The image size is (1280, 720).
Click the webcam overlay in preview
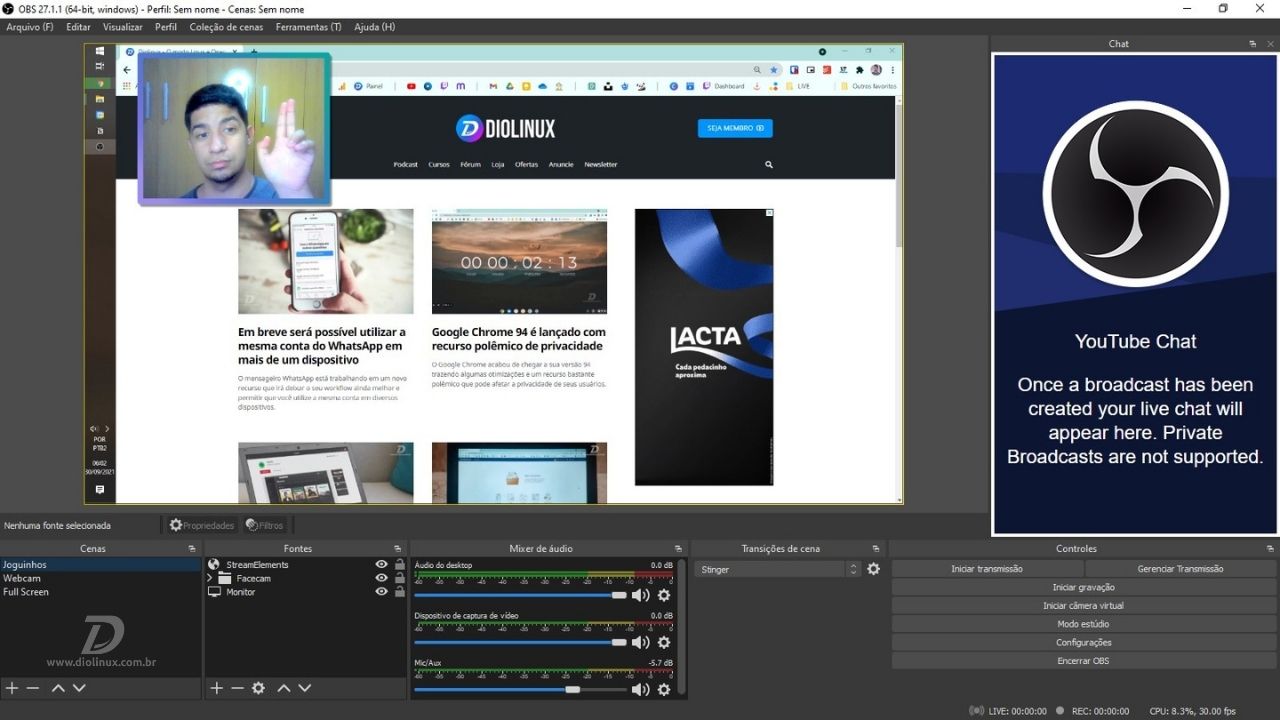[234, 129]
